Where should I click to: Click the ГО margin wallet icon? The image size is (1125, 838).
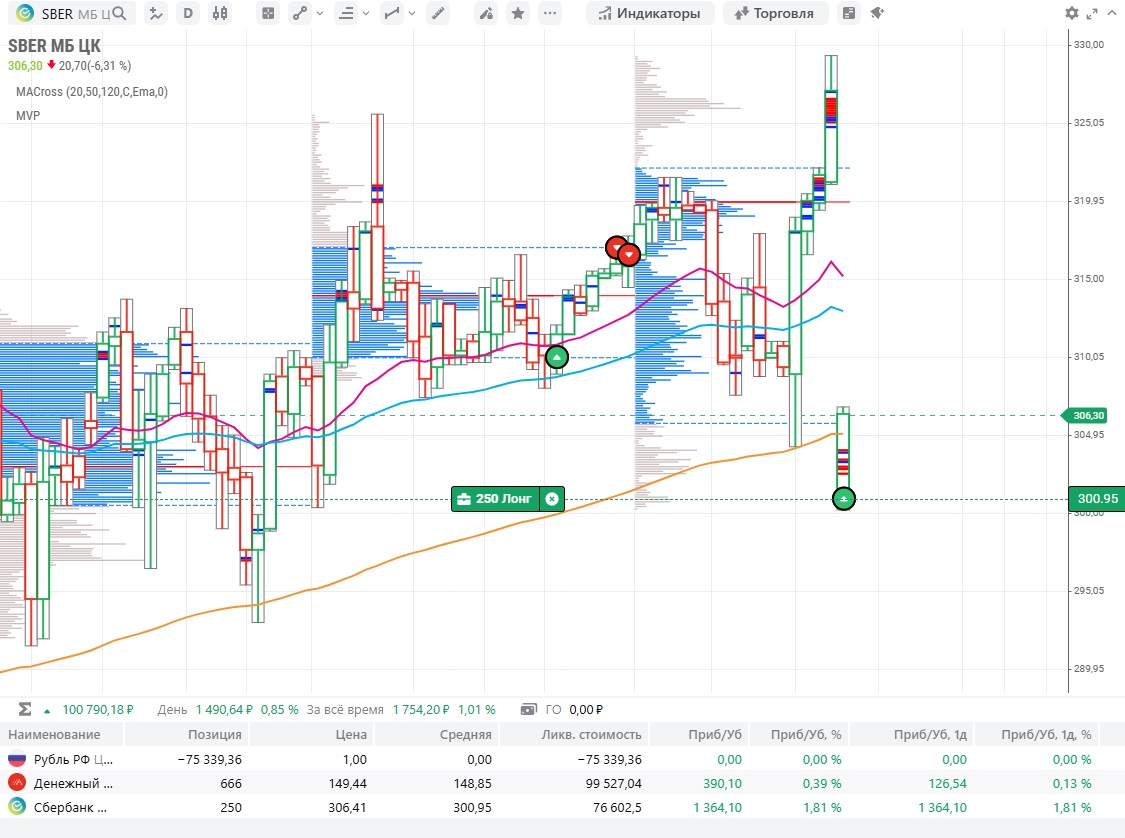[x=529, y=710]
